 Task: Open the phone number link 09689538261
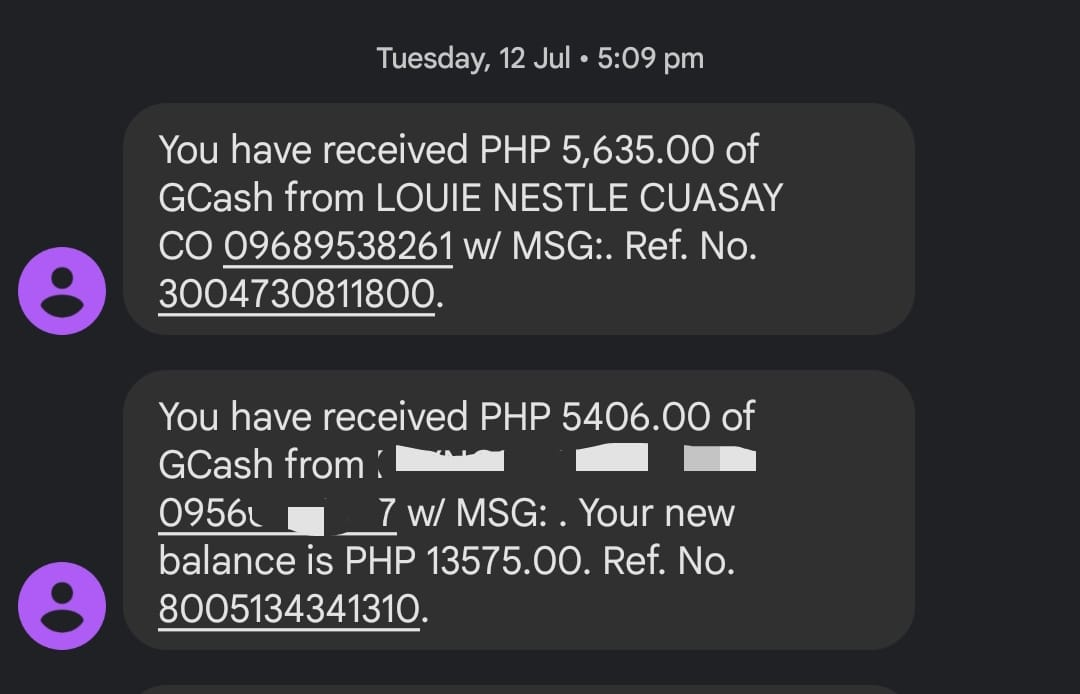(x=338, y=246)
